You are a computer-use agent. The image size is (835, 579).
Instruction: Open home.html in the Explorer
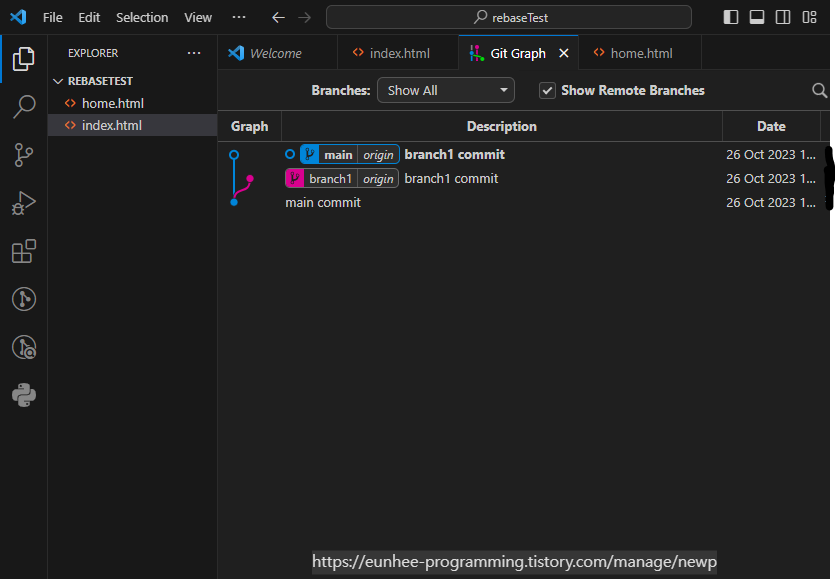click(133, 103)
